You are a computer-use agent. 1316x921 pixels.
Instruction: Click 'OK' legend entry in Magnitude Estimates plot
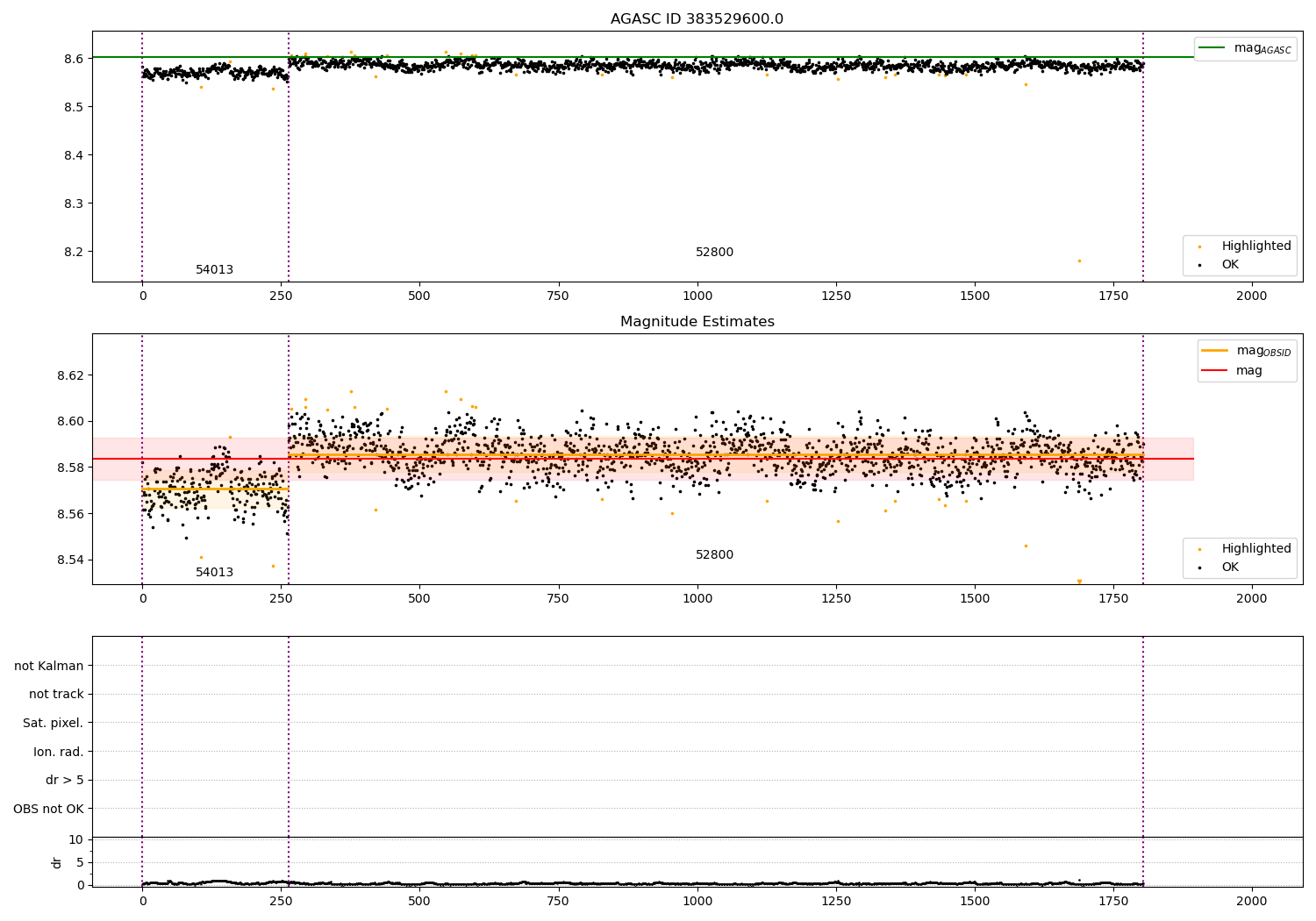[1230, 568]
